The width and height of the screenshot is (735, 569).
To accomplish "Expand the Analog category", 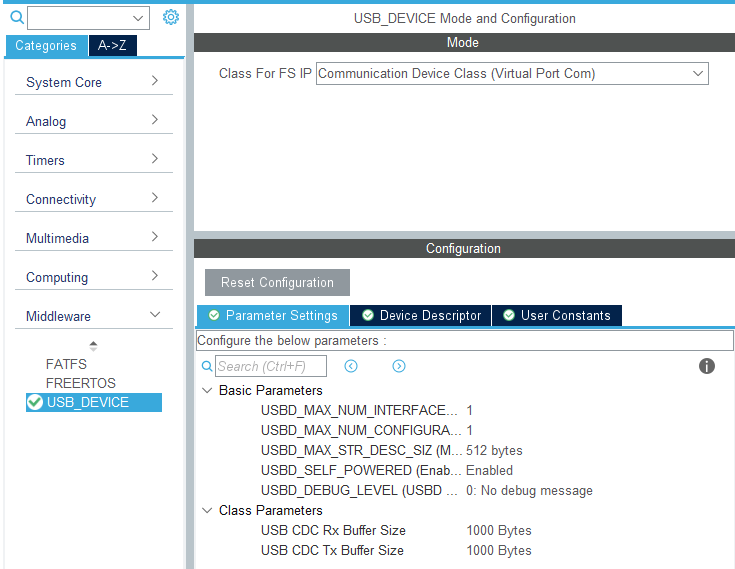I will tap(94, 121).
